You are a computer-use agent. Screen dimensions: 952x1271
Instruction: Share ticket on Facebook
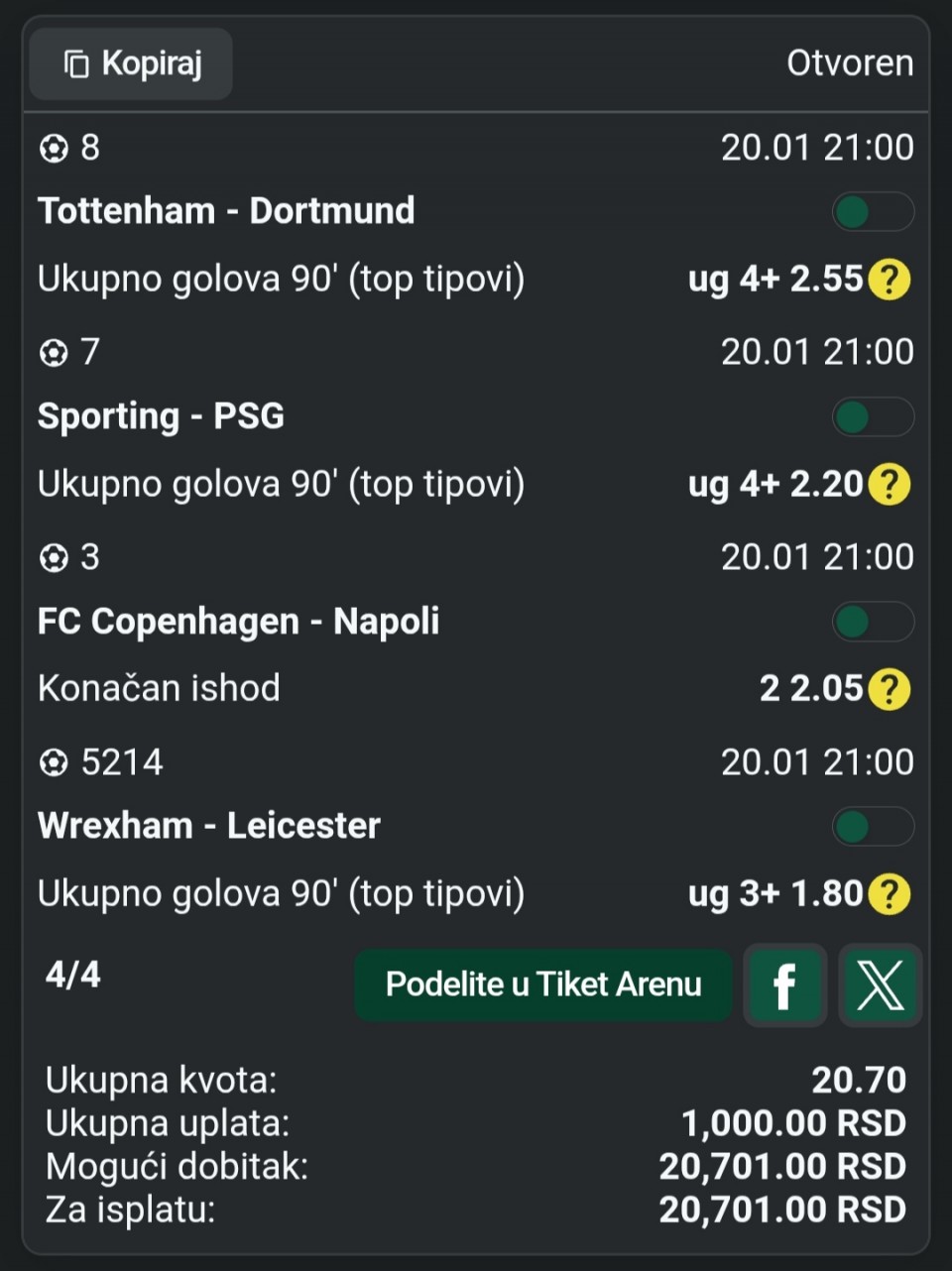coord(784,985)
